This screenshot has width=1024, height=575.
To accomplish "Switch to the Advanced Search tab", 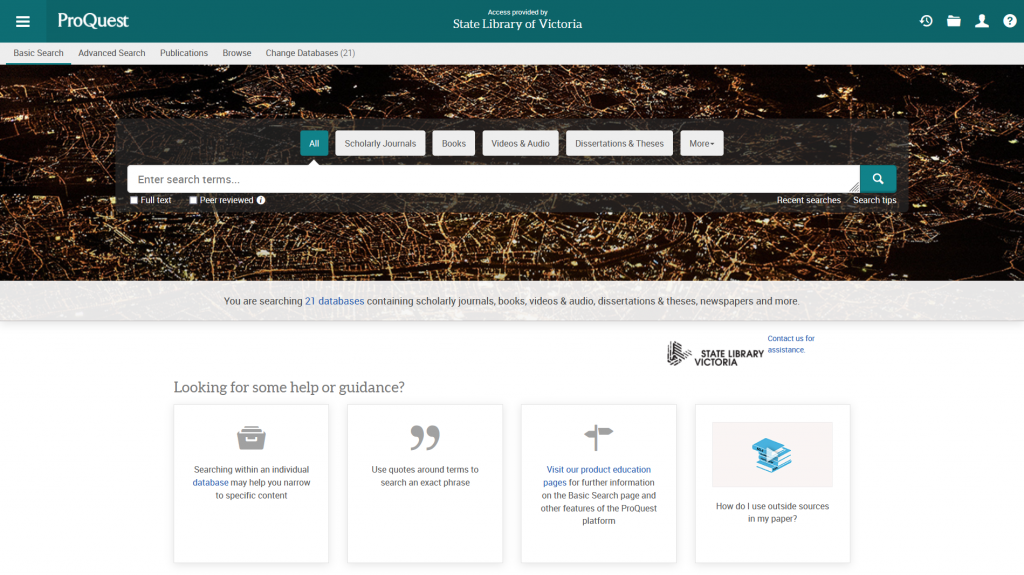I will (x=112, y=53).
